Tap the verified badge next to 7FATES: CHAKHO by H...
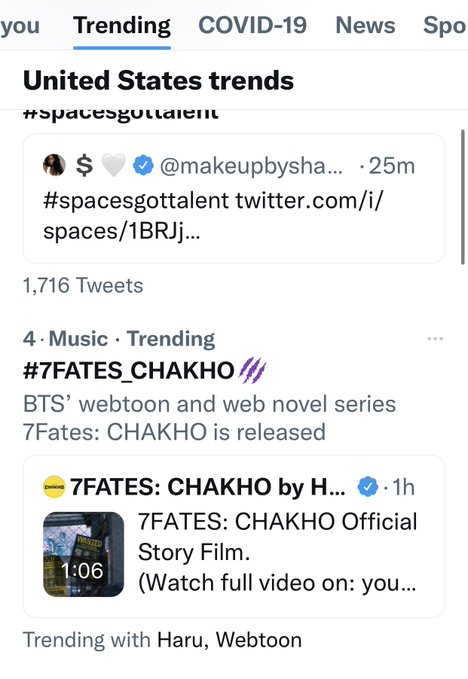The image size is (468, 679). click(368, 487)
